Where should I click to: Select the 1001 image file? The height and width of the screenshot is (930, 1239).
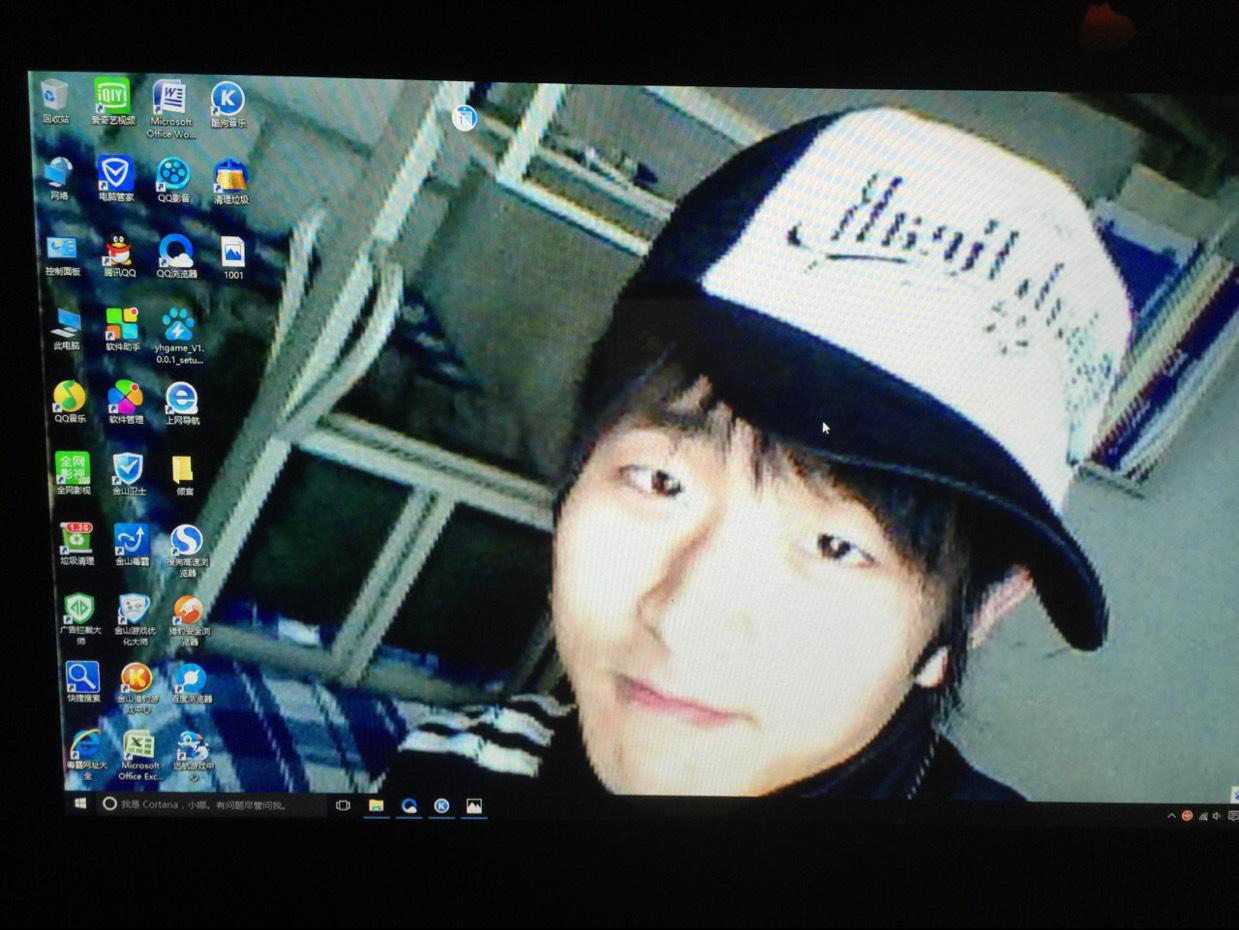[x=232, y=252]
